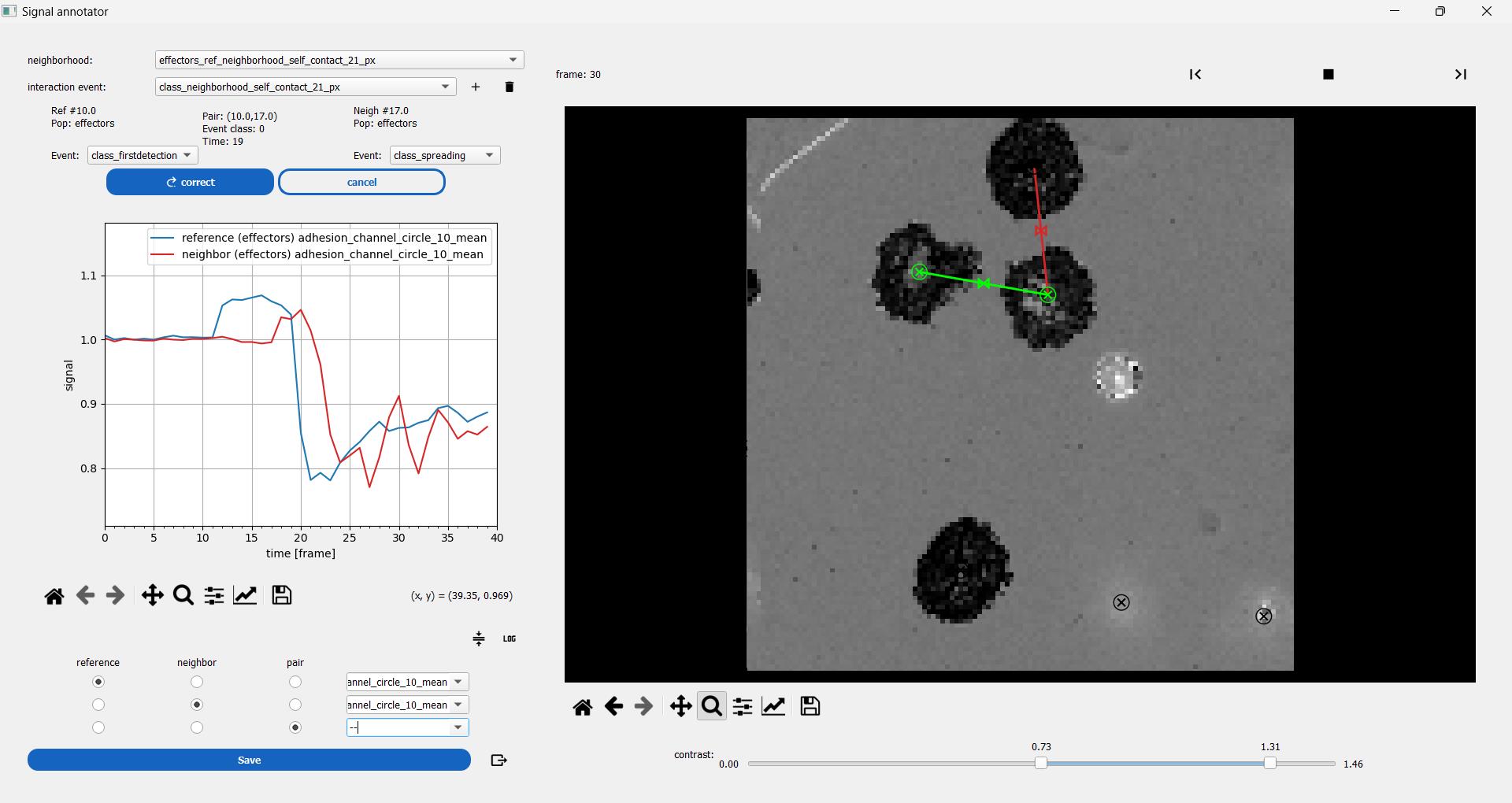Save the image viewer figure

(x=810, y=706)
